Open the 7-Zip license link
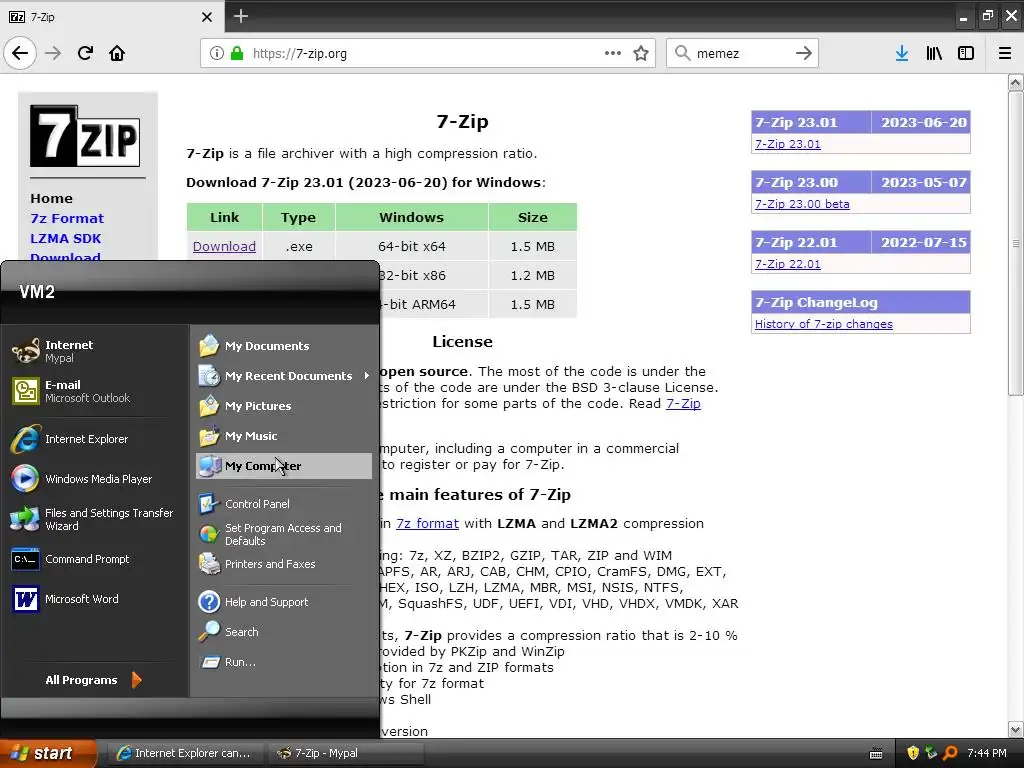Image resolution: width=1024 pixels, height=768 pixels. [683, 404]
